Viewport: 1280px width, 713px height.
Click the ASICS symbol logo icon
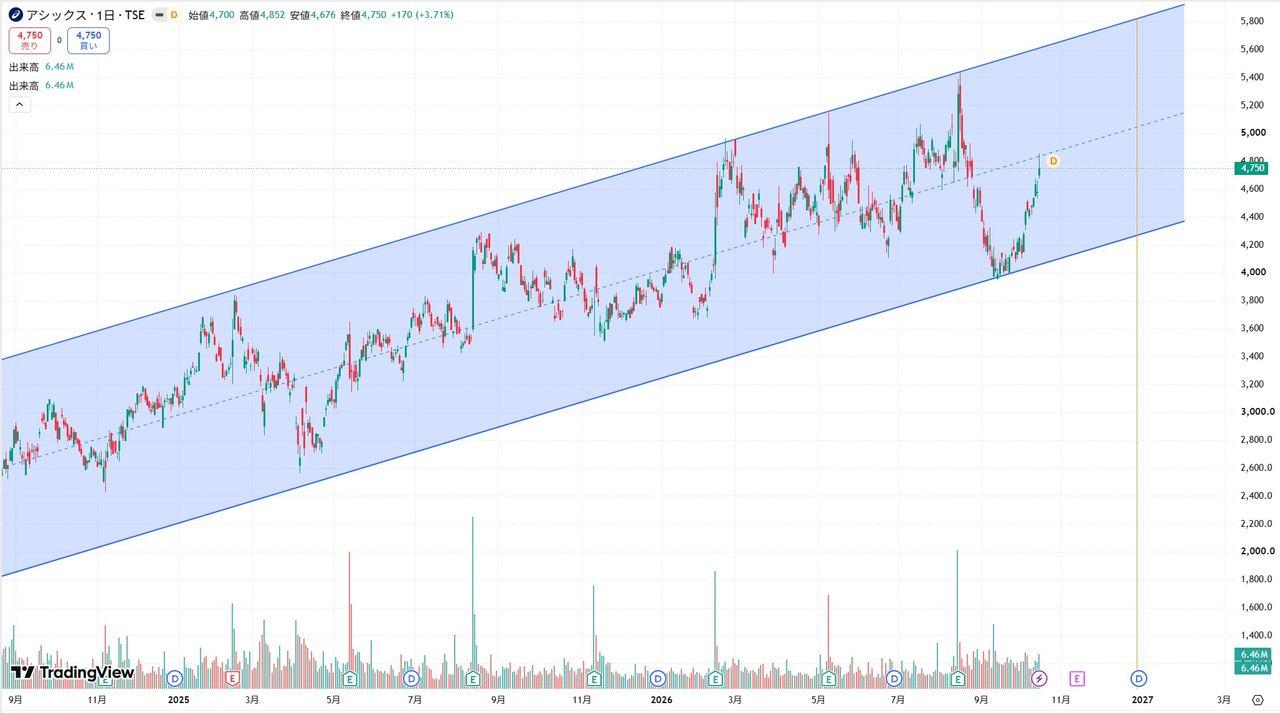tap(16, 15)
